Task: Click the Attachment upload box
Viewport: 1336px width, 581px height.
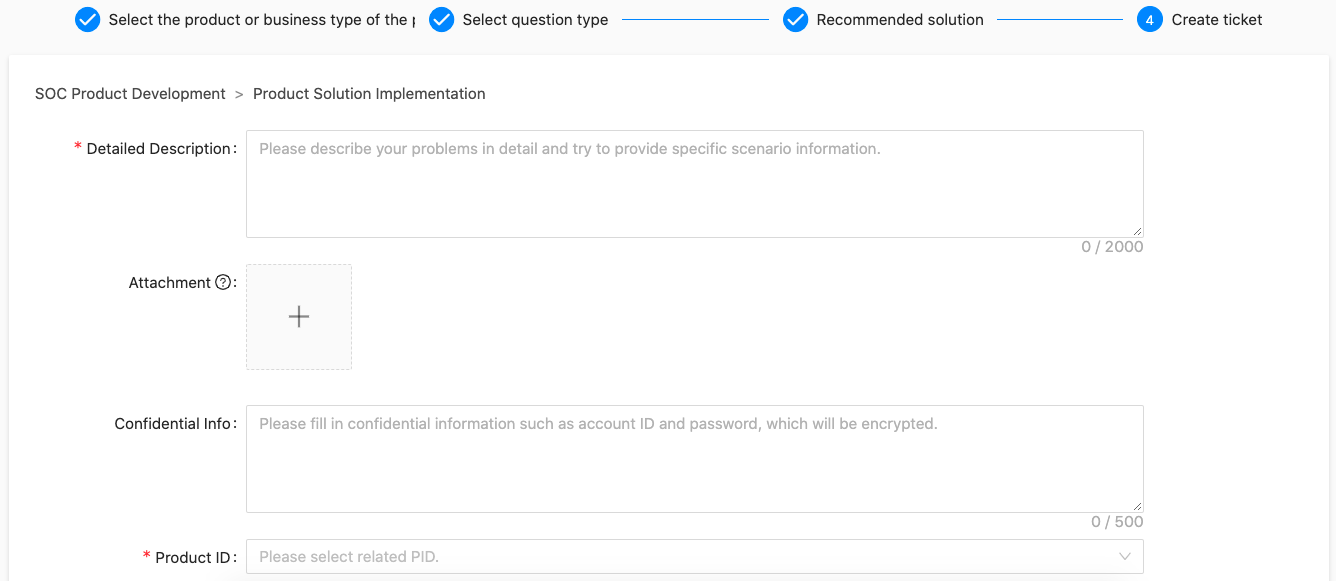Action: 299,317
